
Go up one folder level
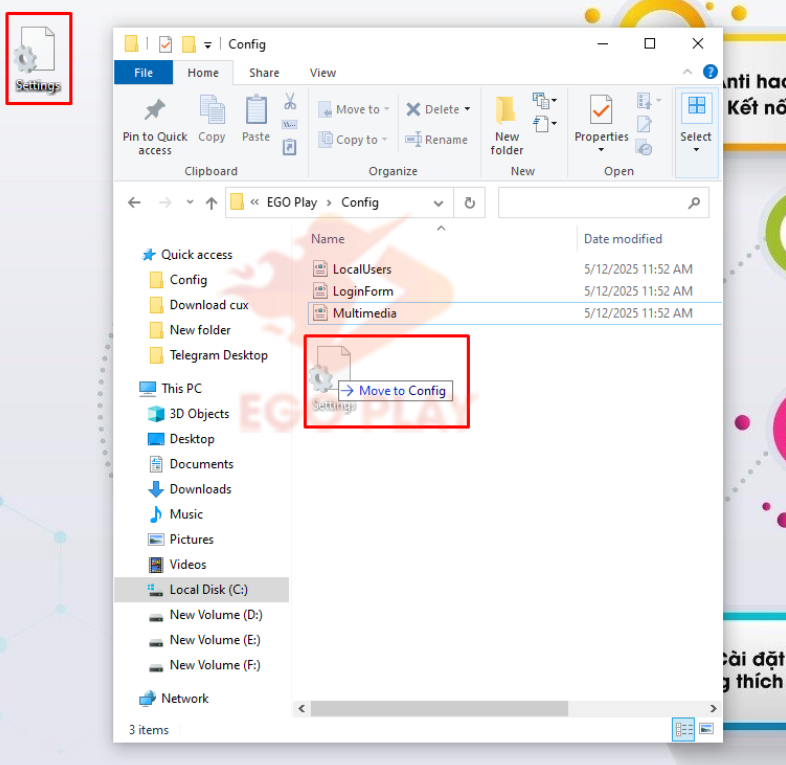pos(212,203)
